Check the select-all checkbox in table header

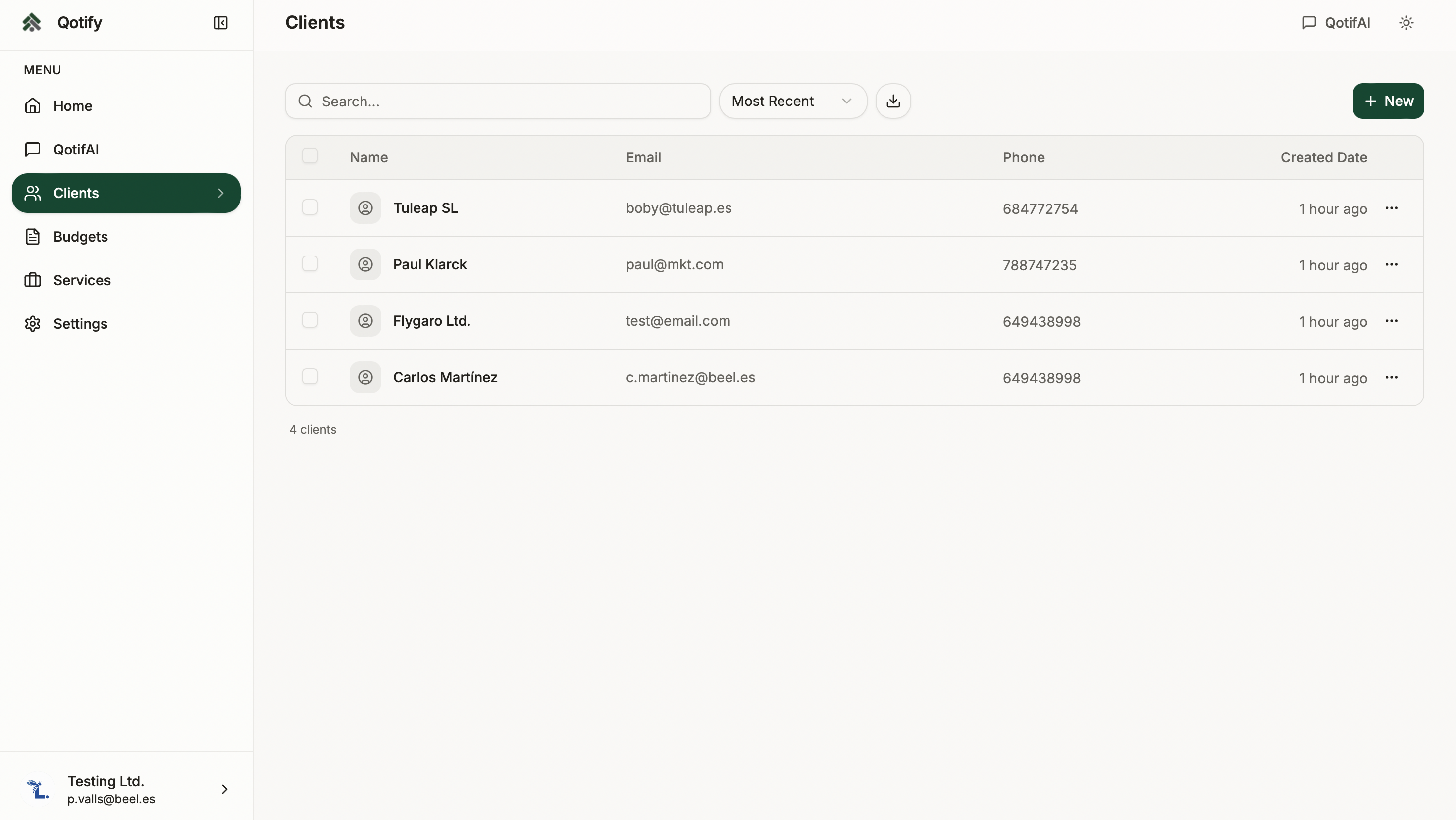311,155
